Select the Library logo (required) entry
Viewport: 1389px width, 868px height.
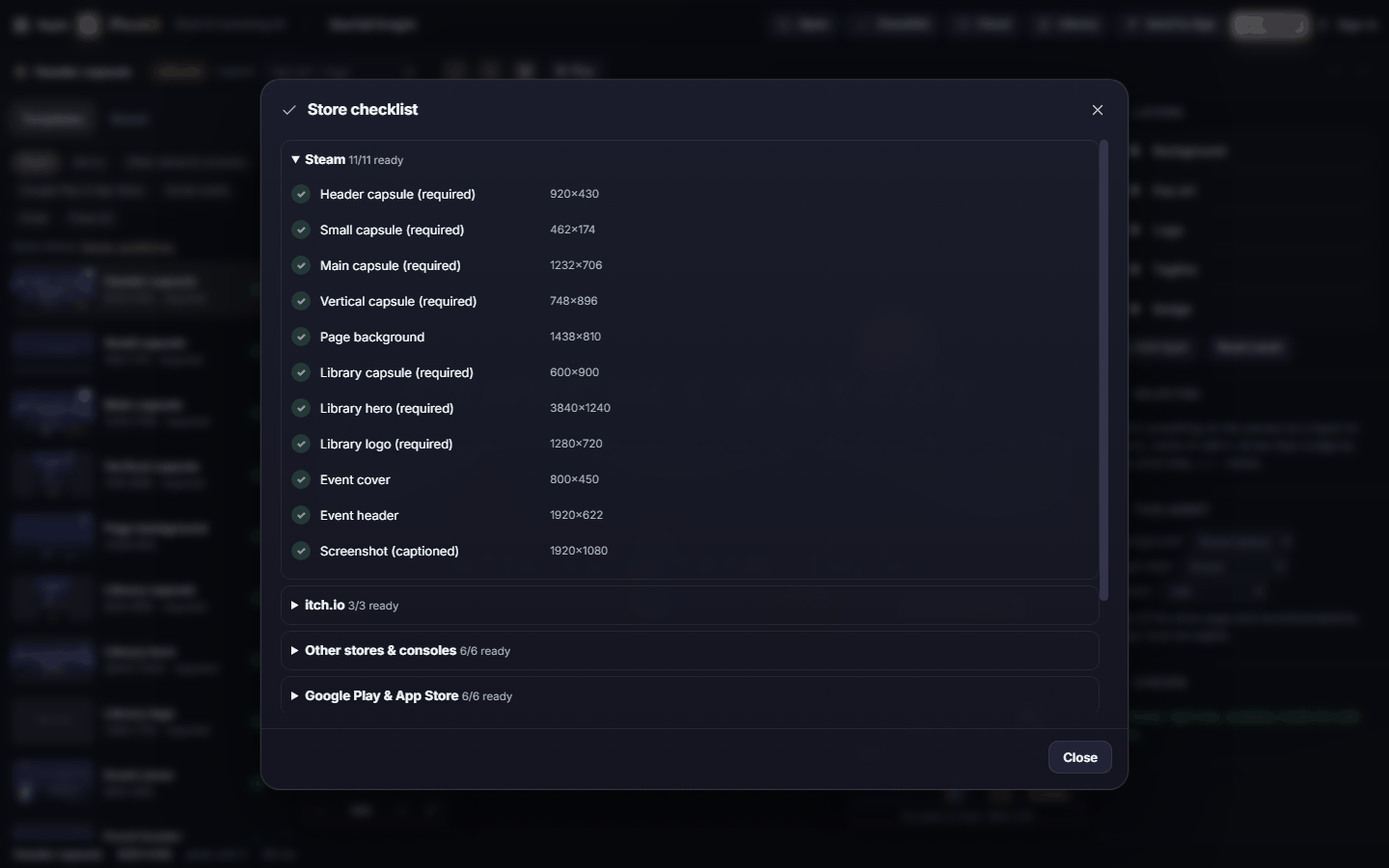[x=690, y=444]
